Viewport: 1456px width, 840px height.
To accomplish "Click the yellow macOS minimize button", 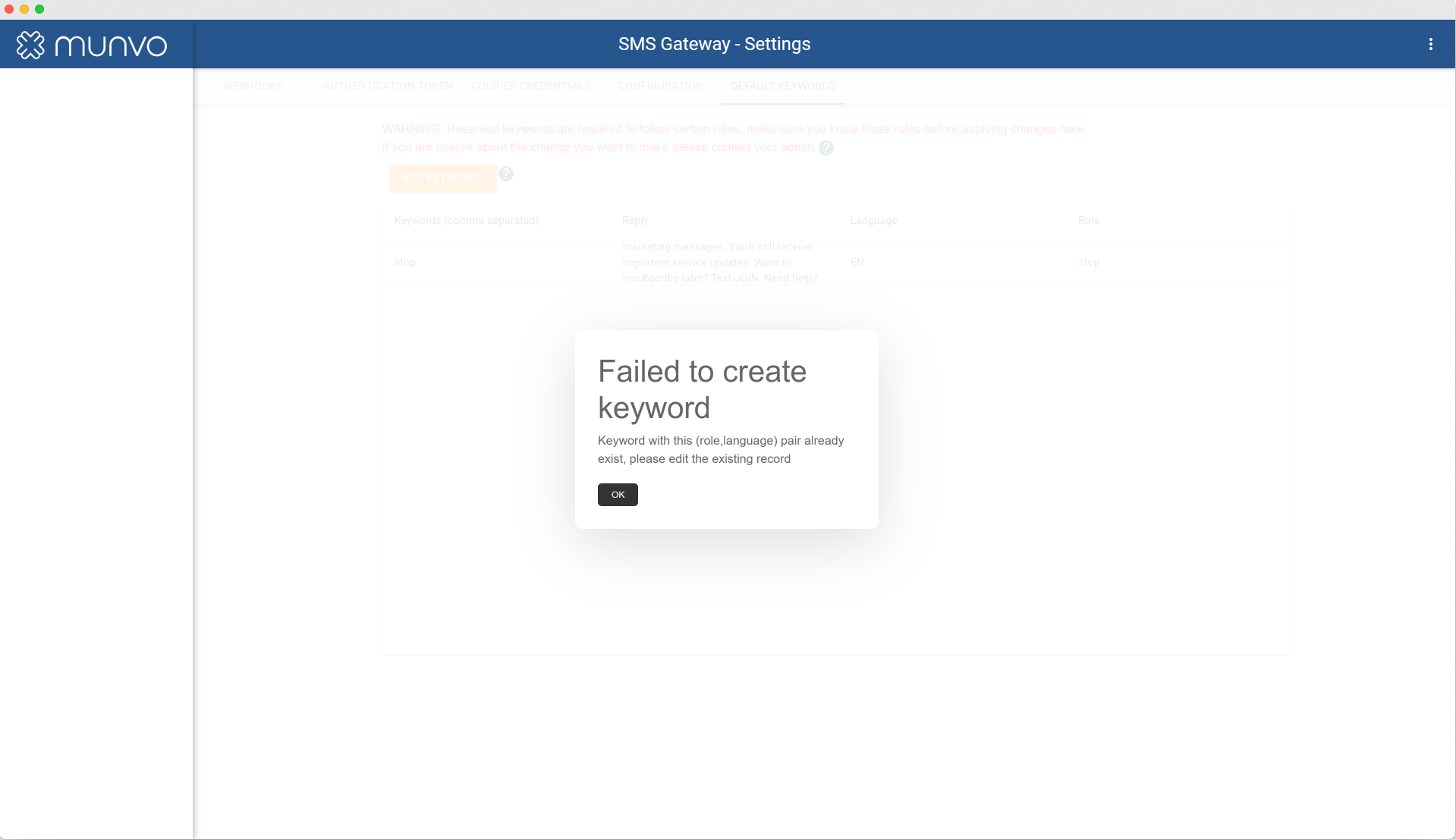I will tap(24, 9).
